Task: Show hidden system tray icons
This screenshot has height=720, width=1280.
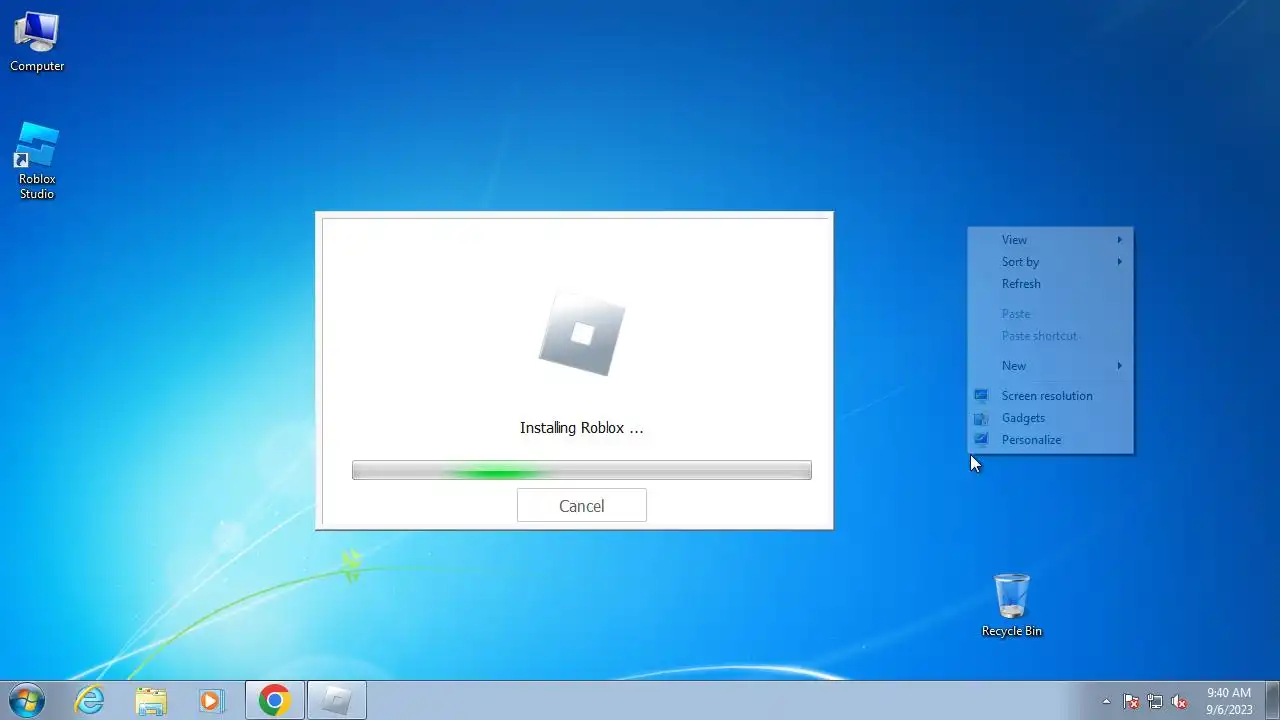Action: point(1106,701)
